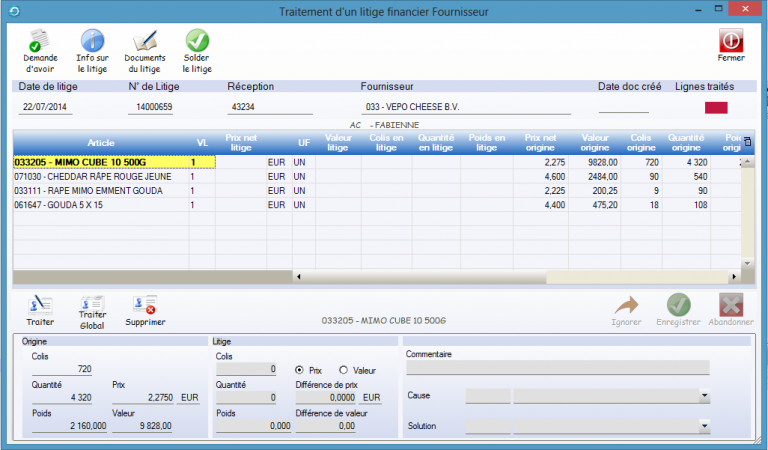Expand the Solution dropdown
Screen dimensions: 768x450
click(704, 427)
